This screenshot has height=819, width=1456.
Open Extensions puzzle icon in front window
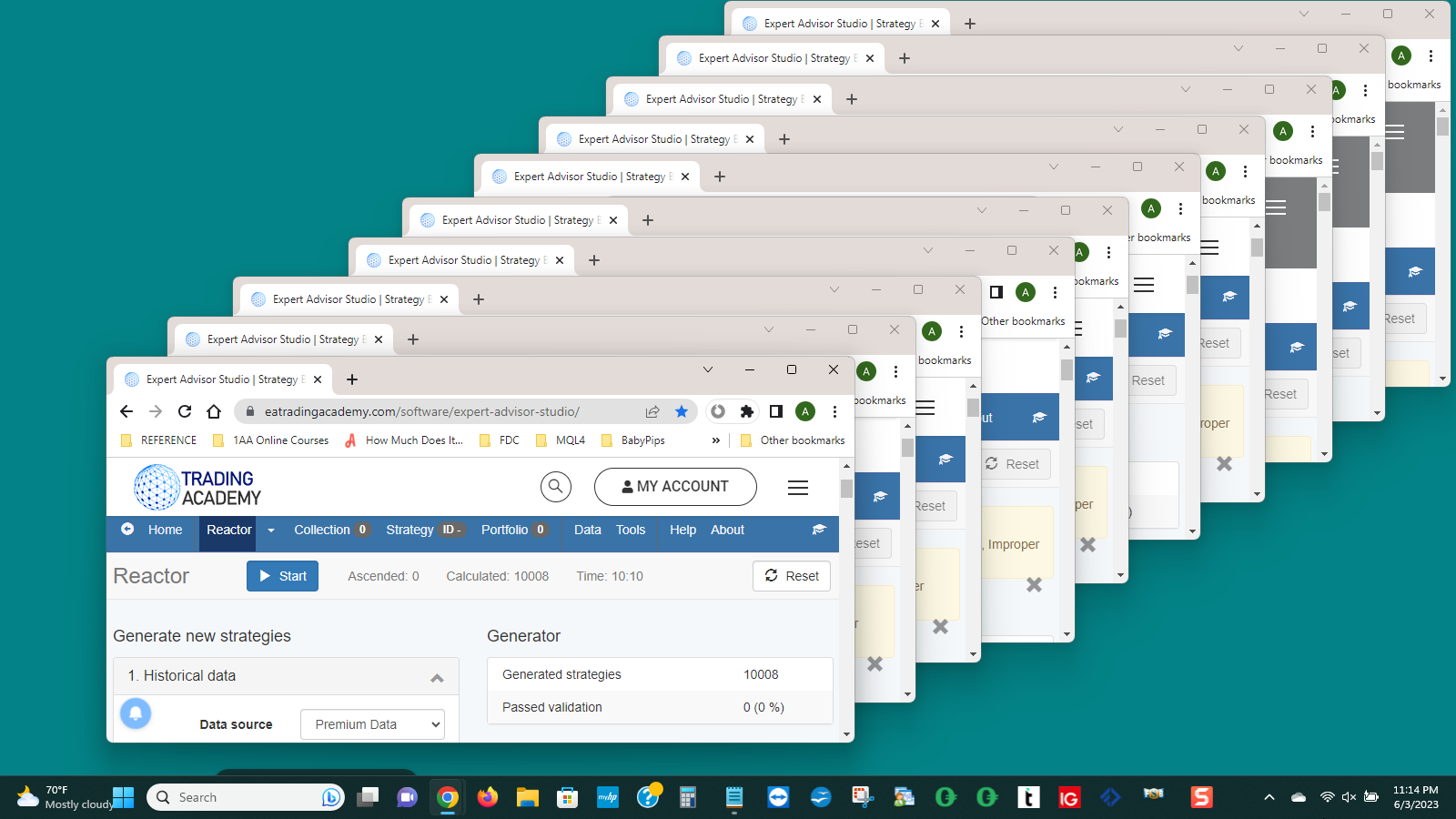coord(747,411)
